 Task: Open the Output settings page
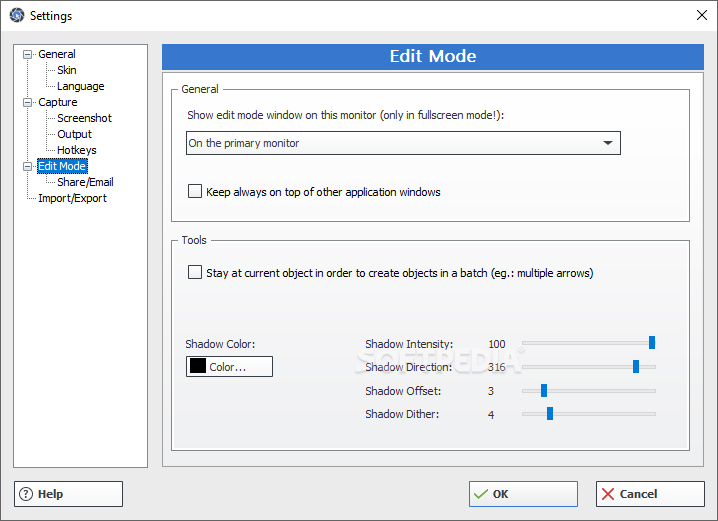(x=74, y=134)
